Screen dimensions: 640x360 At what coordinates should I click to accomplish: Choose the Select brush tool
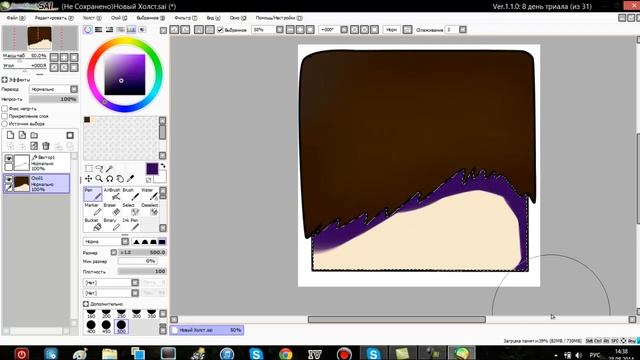tap(131, 209)
